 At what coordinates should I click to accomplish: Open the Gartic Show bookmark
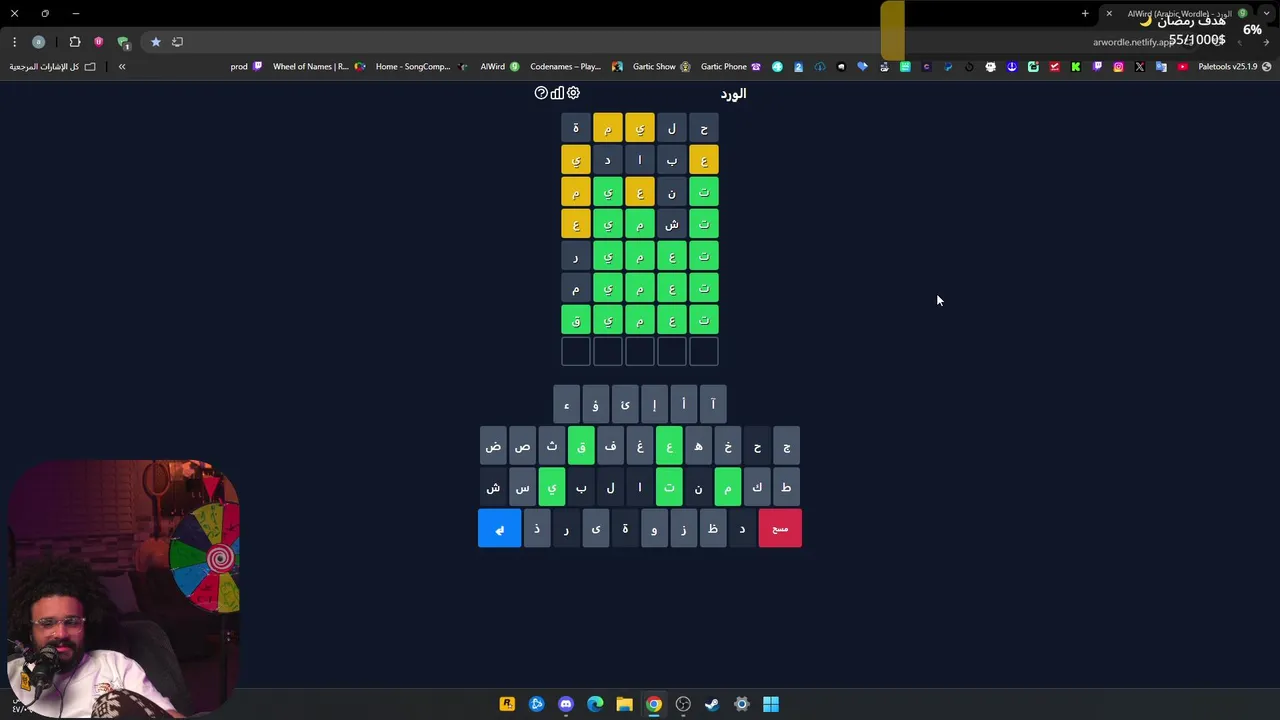[x=661, y=66]
